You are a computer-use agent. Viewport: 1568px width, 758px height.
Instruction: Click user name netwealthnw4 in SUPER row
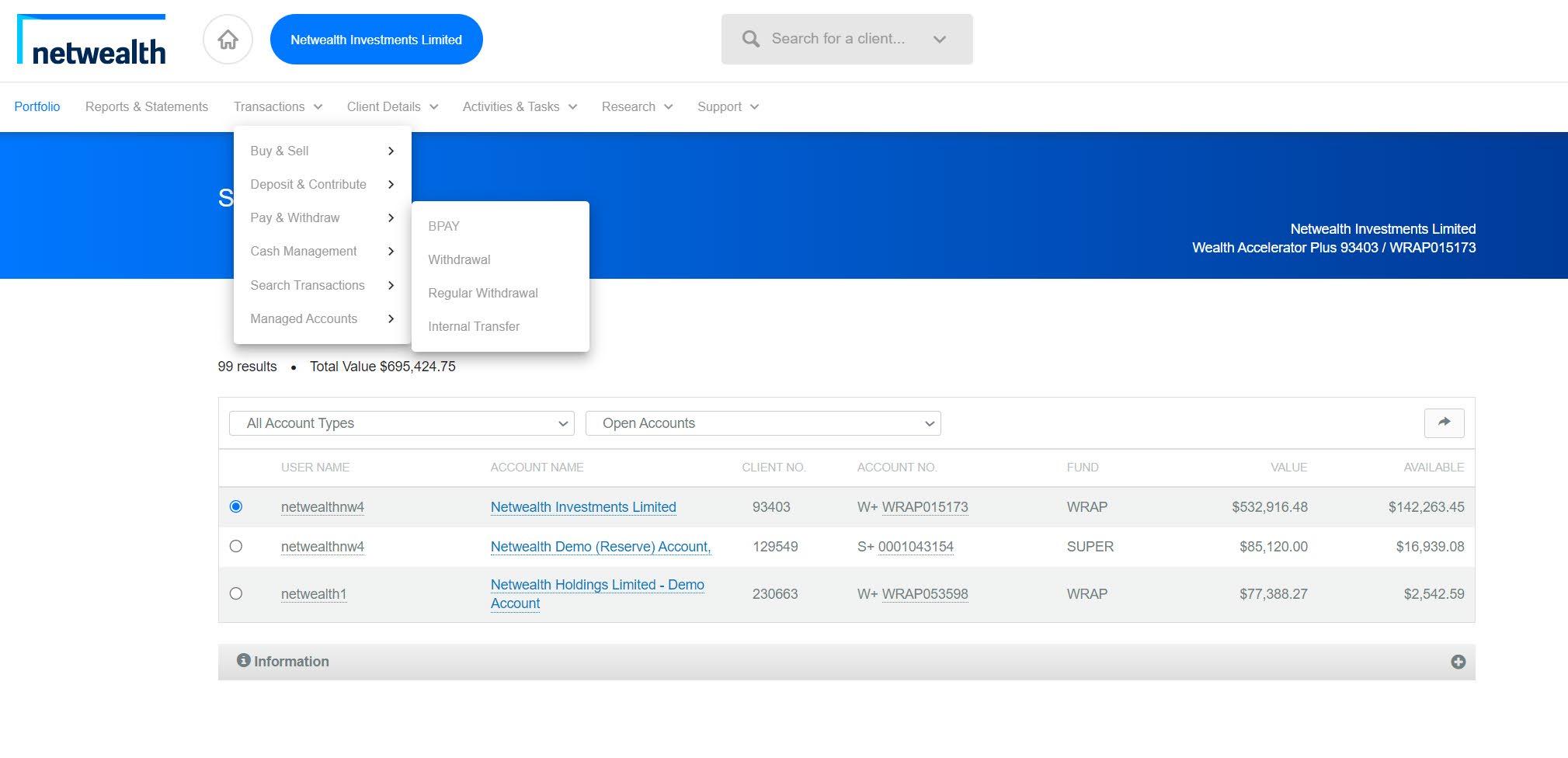pos(322,547)
